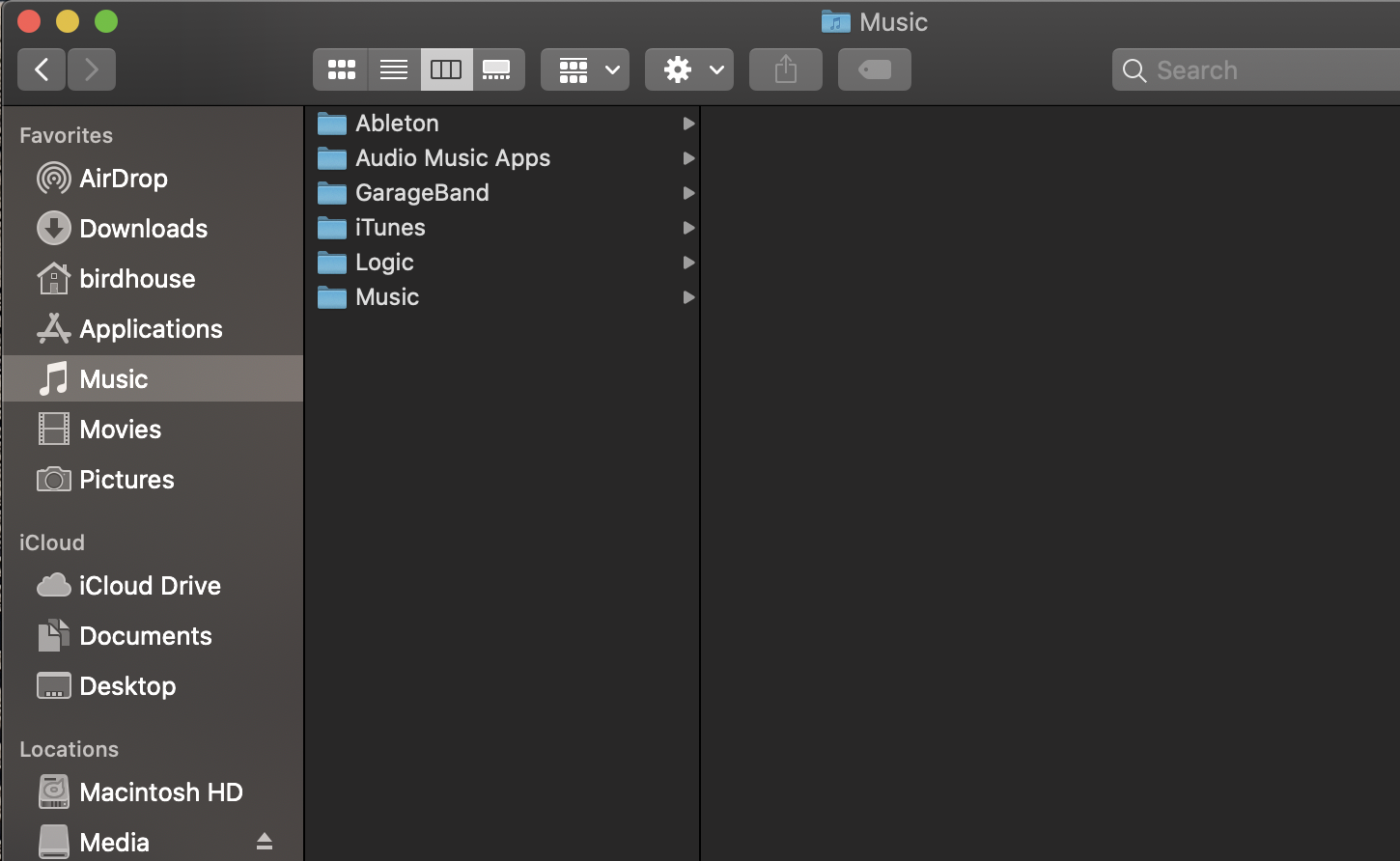1400x861 pixels.
Task: Open Applications in sidebar
Action: point(153,329)
